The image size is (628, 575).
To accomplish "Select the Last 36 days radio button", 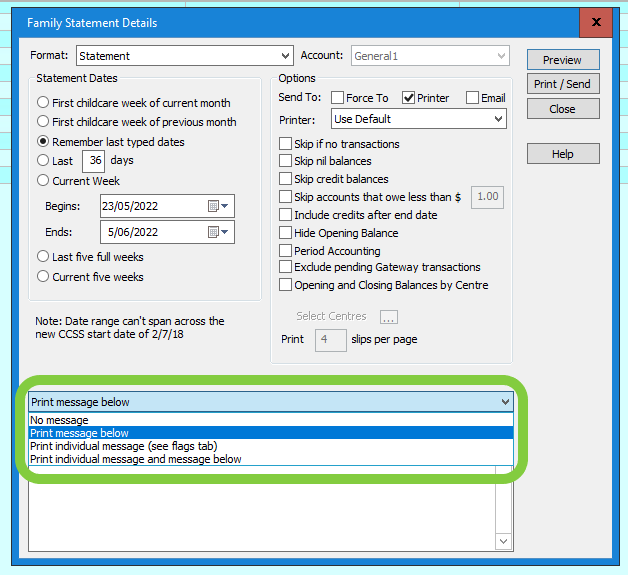I will [x=43, y=160].
